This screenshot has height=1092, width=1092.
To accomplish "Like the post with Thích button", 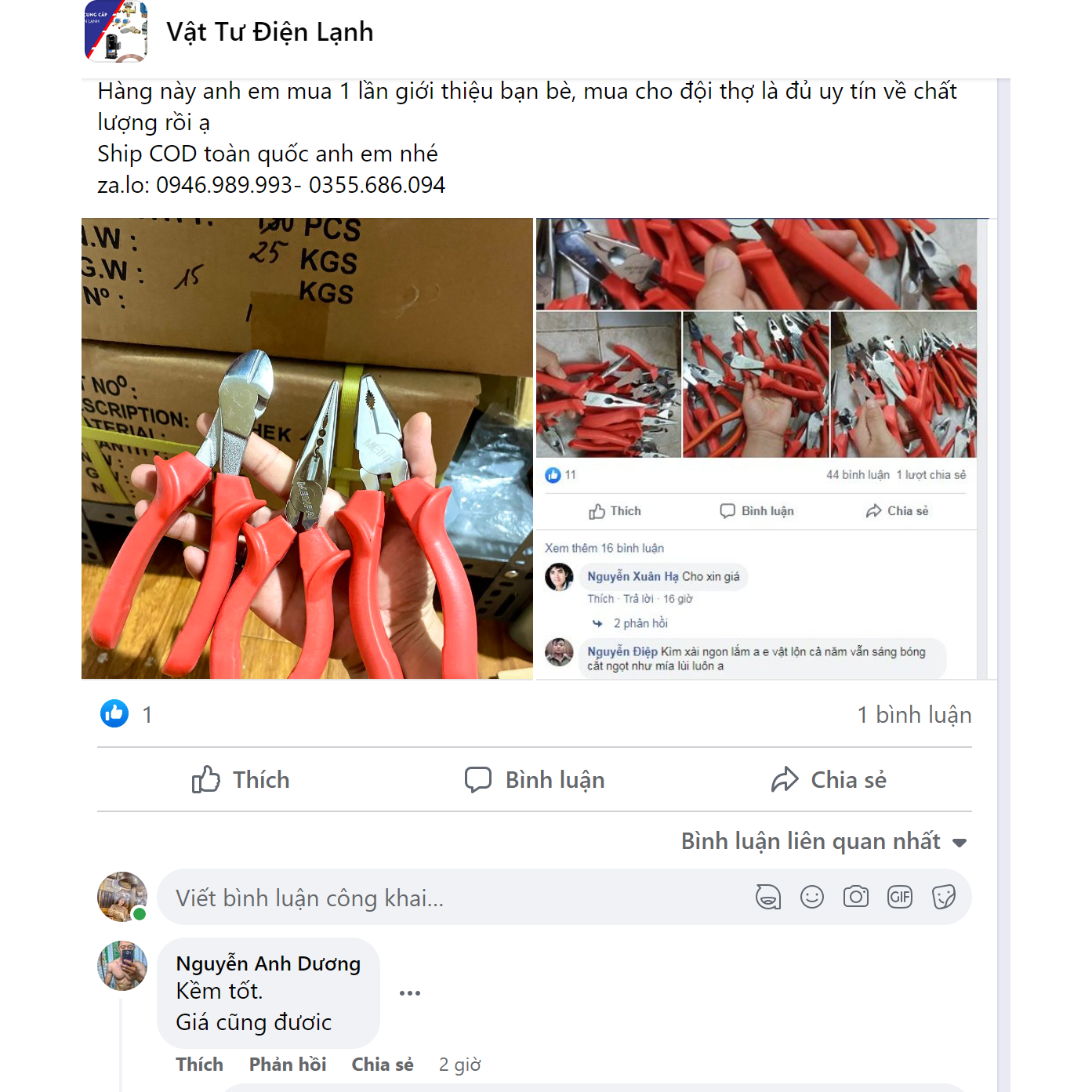I will coord(241,779).
